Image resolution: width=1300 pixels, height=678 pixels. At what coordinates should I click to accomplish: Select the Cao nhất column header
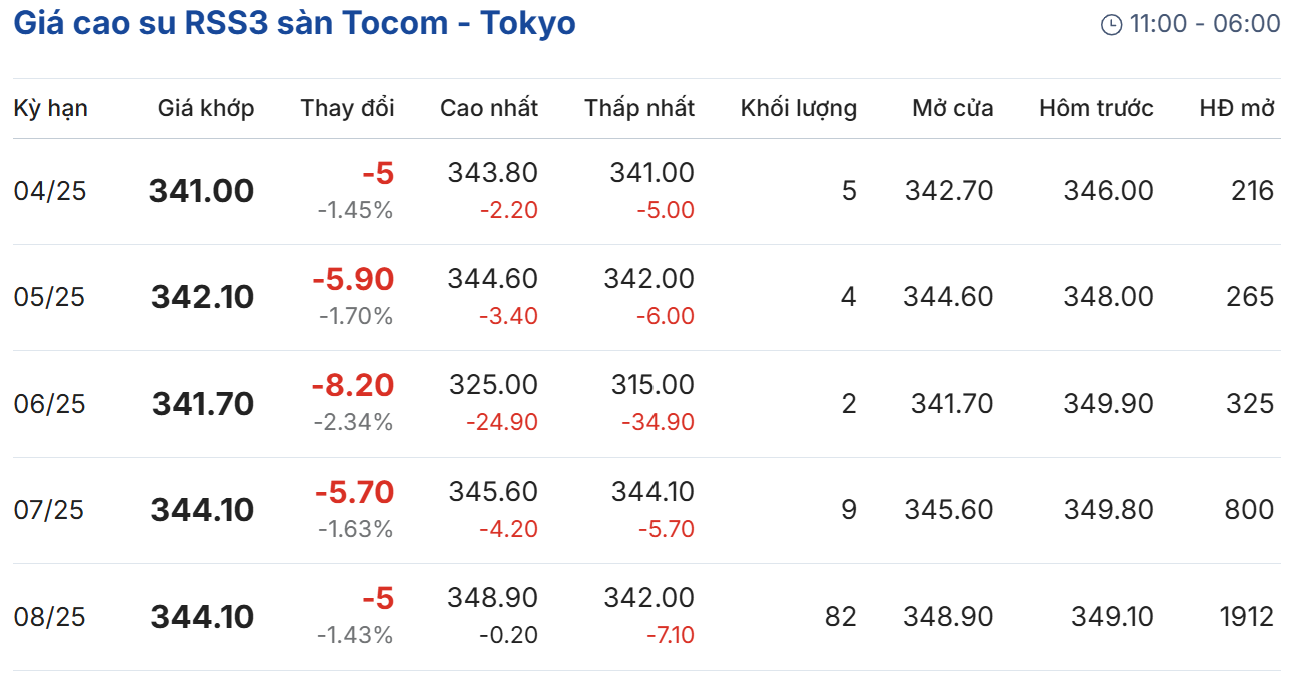[x=488, y=108]
